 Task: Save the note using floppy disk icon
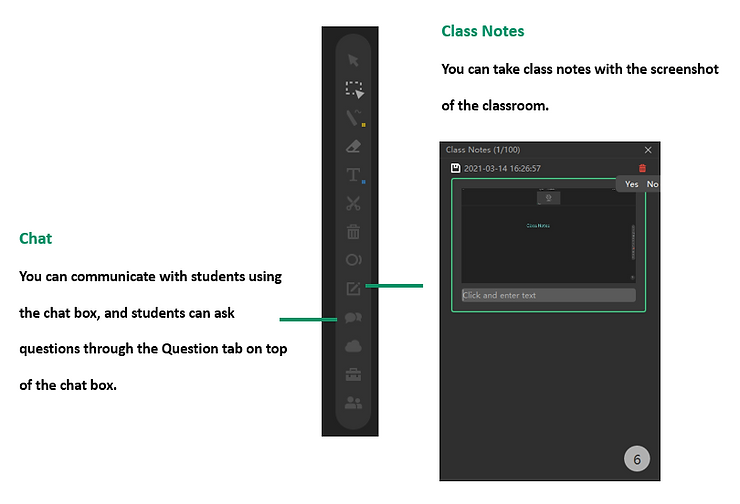[455, 168]
